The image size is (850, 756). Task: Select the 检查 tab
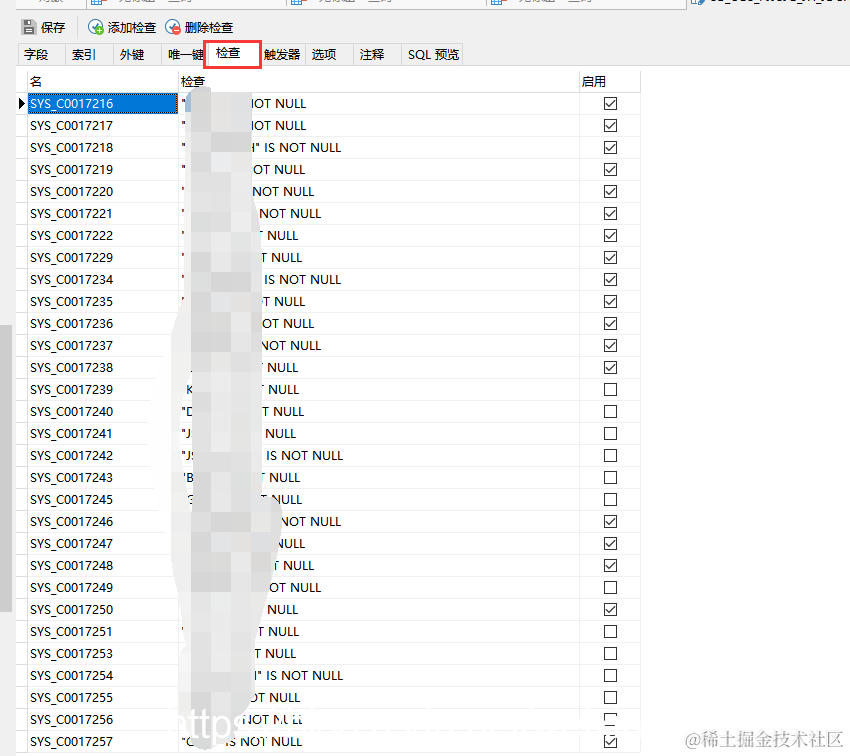pyautogui.click(x=233, y=54)
